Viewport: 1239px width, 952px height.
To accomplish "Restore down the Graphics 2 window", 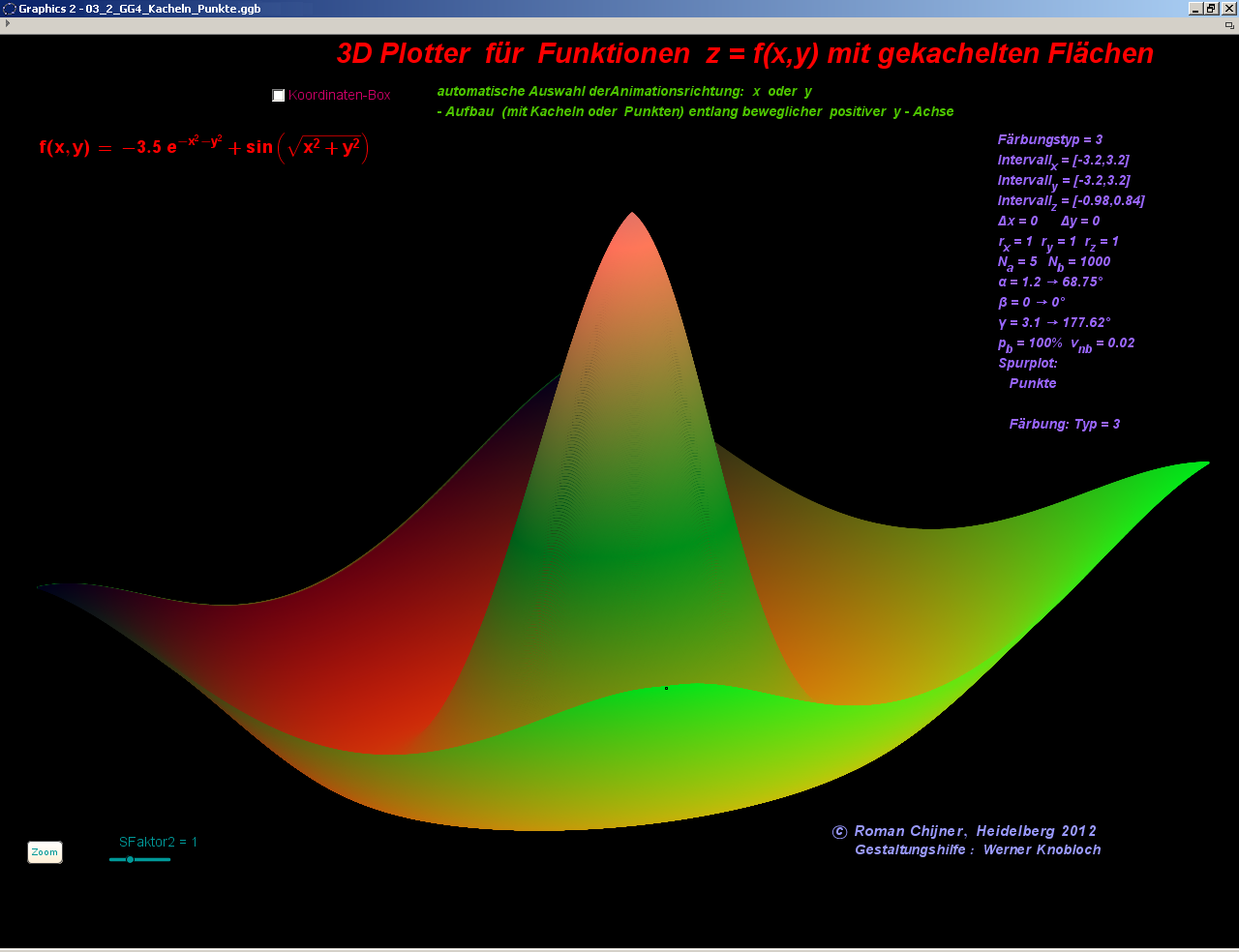I will click(1211, 9).
